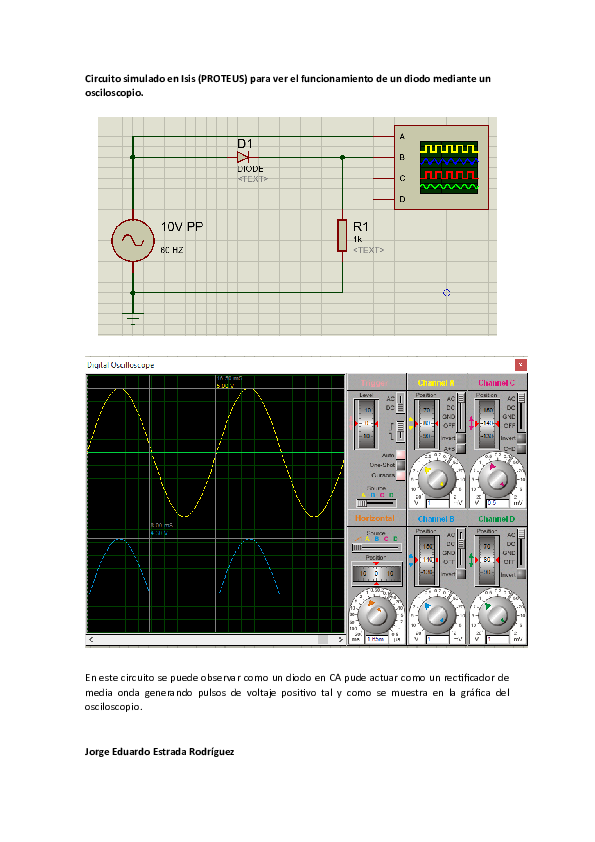Image resolution: width=595 pixels, height=842 pixels.
Task: Click the Channel C volts/div knob
Action: point(497,479)
